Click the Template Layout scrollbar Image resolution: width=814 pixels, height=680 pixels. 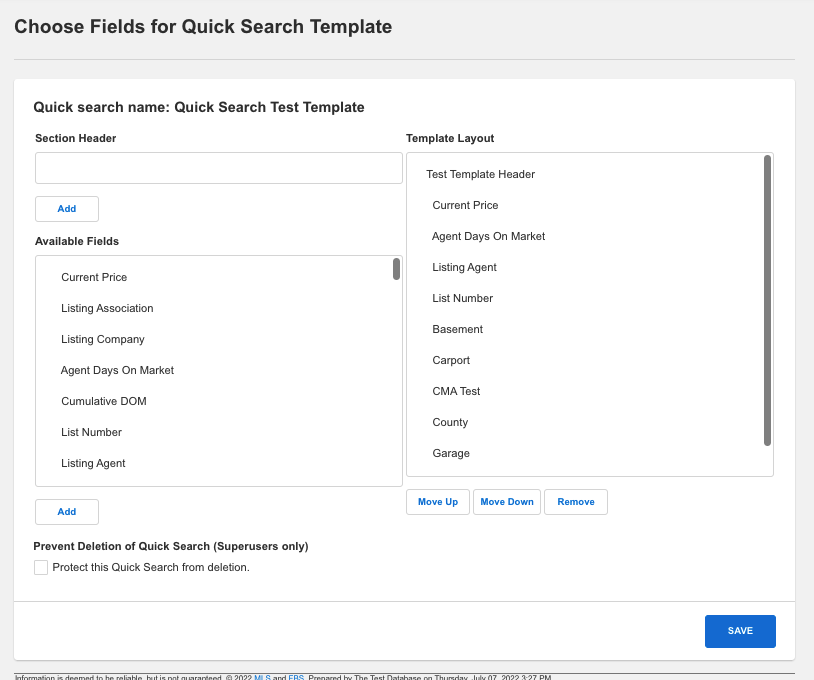point(769,300)
